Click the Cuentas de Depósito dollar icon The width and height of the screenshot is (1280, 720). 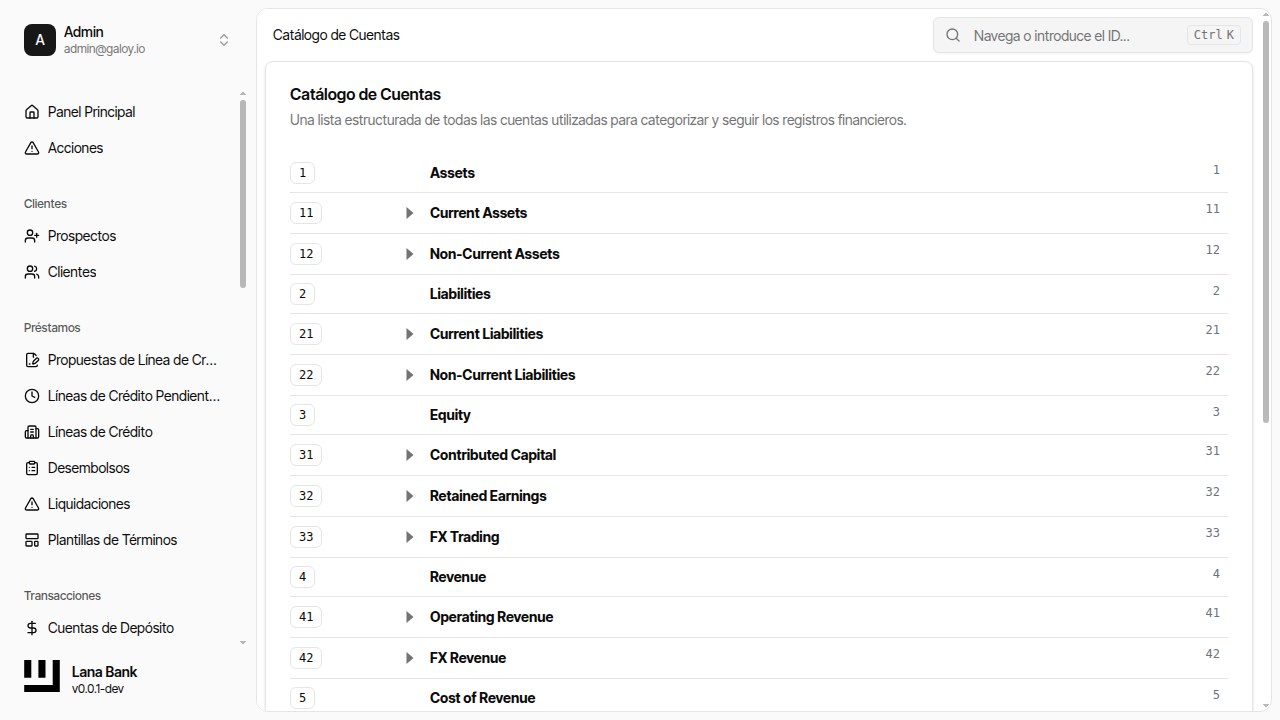point(32,628)
